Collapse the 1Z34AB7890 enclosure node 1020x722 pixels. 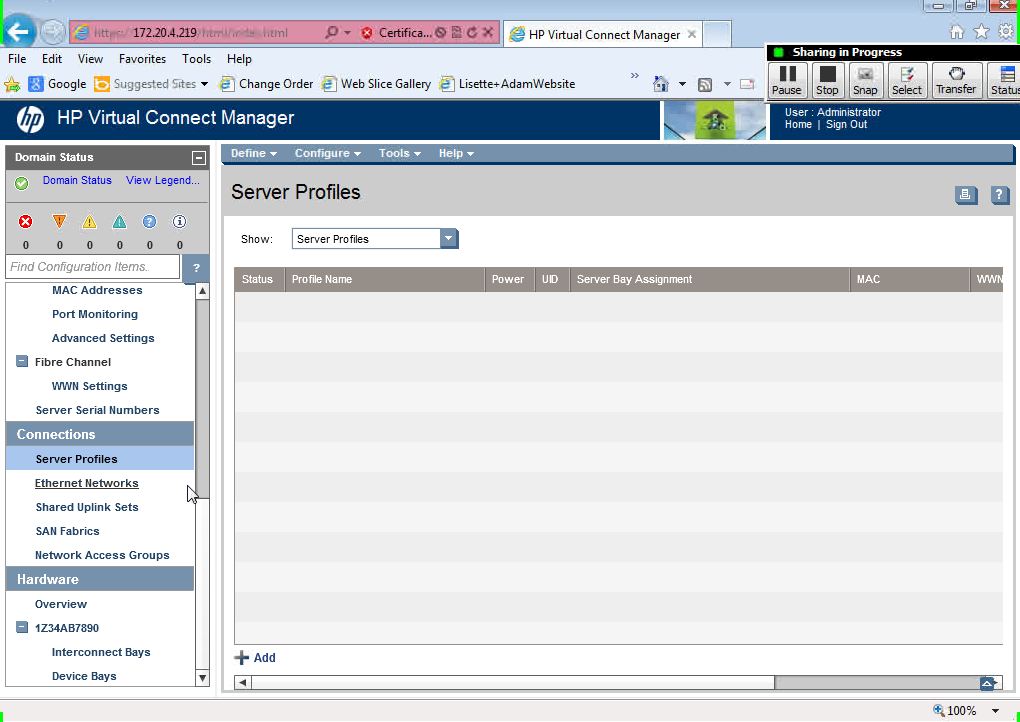(22, 627)
